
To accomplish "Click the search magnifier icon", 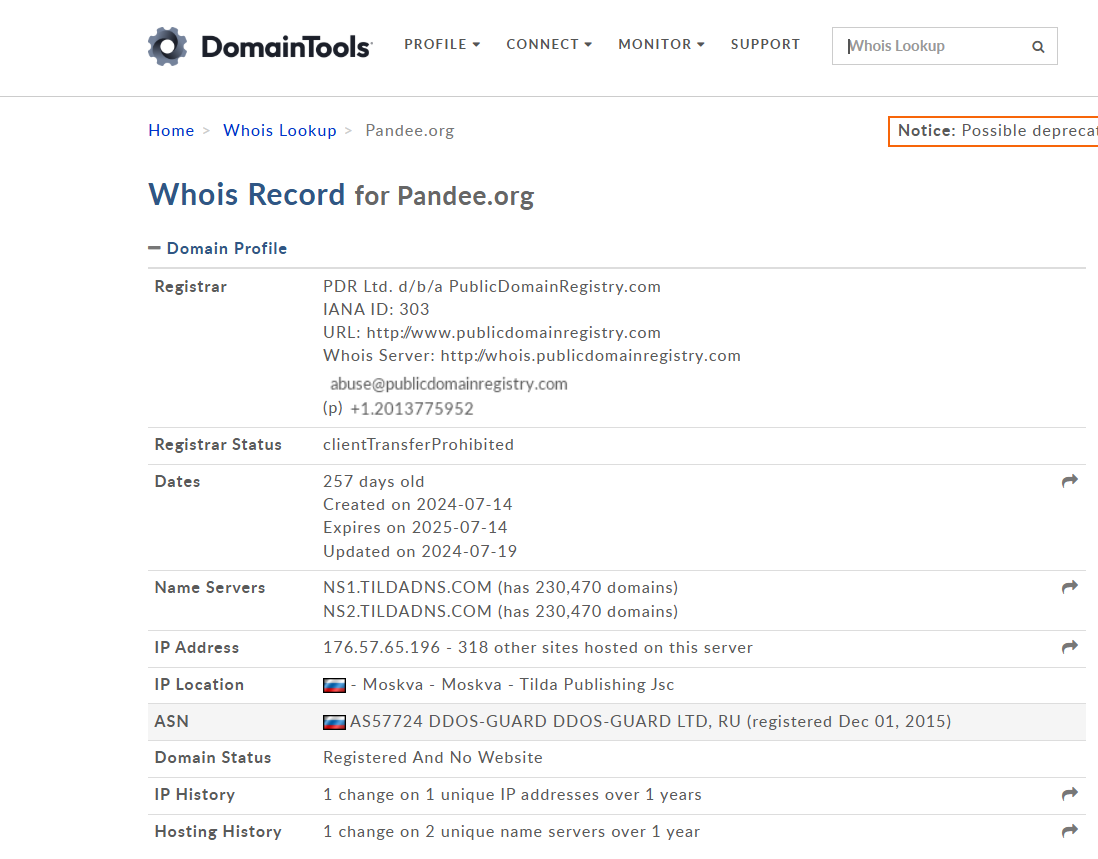I will (1038, 47).
